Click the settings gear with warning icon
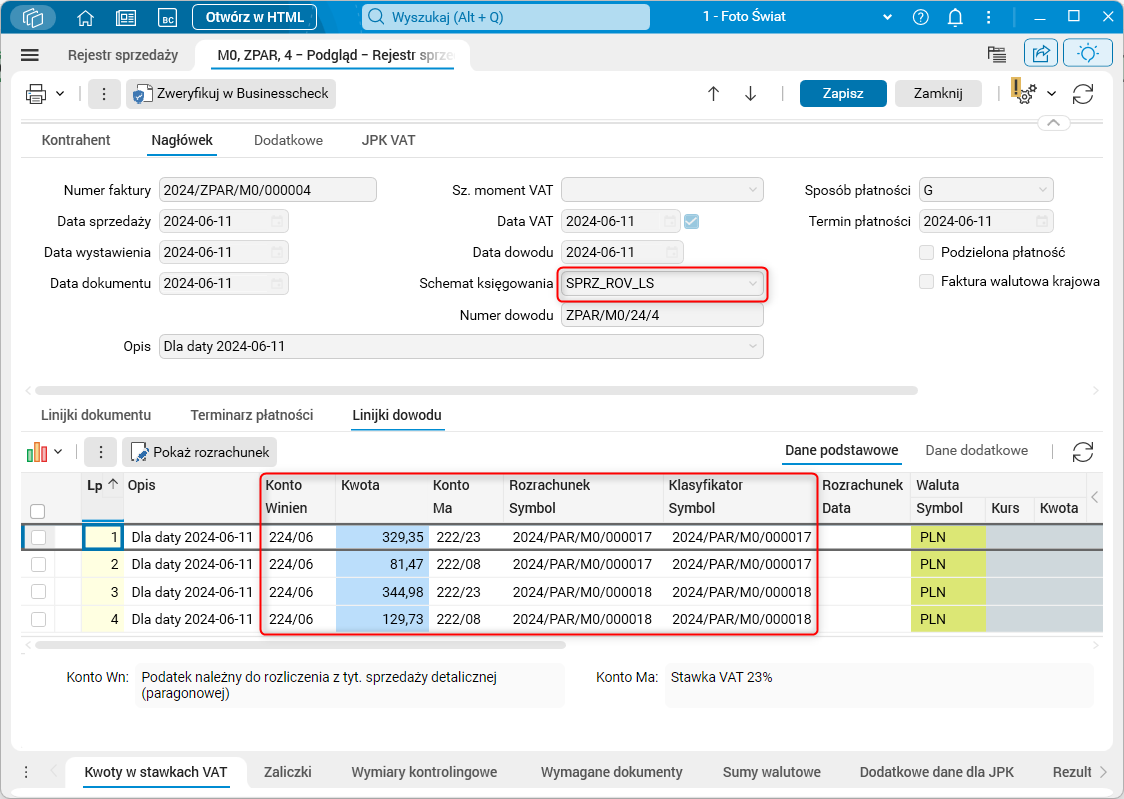Viewport: 1124px width, 799px height. [1024, 92]
